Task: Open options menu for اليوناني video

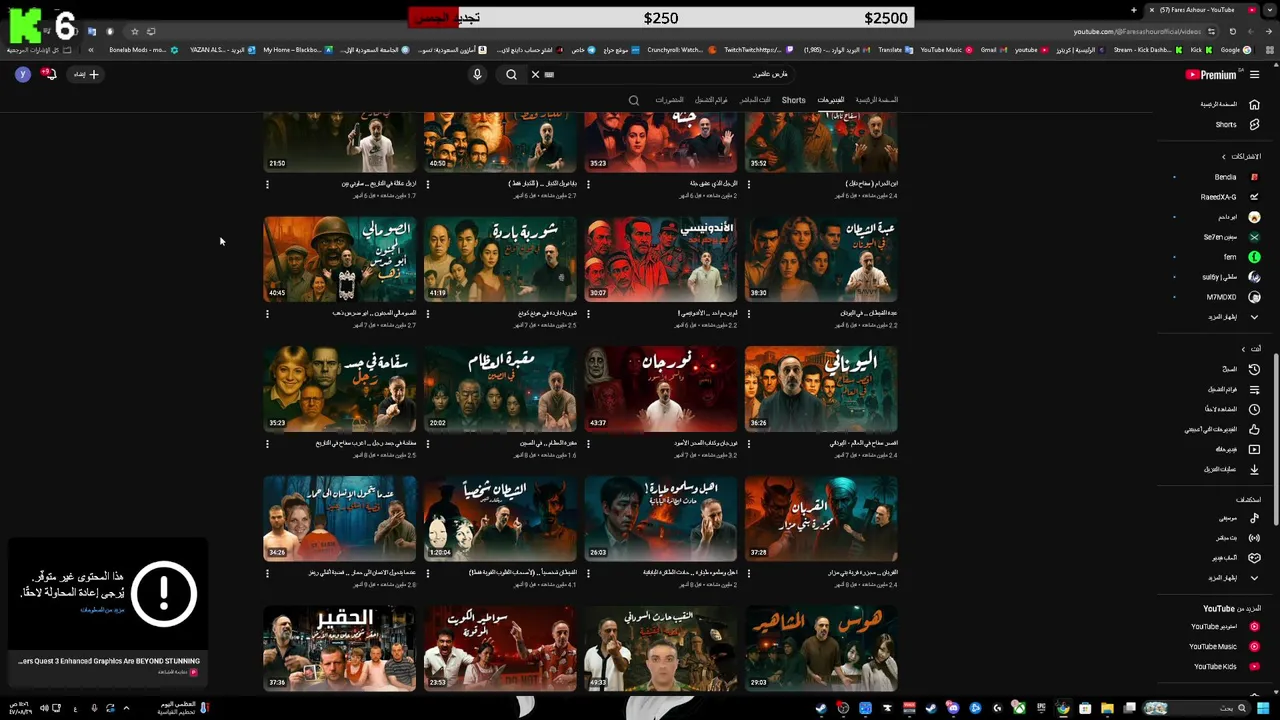Action: (748, 444)
